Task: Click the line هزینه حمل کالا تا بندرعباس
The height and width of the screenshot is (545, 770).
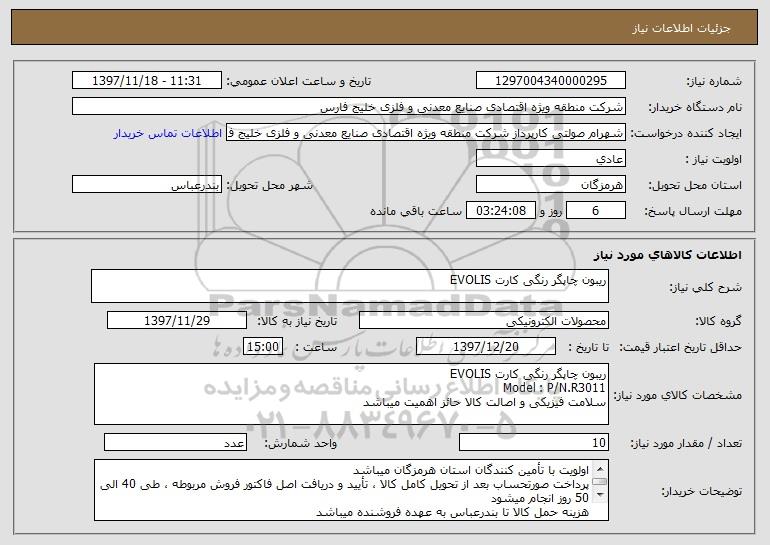Action: click(x=452, y=512)
